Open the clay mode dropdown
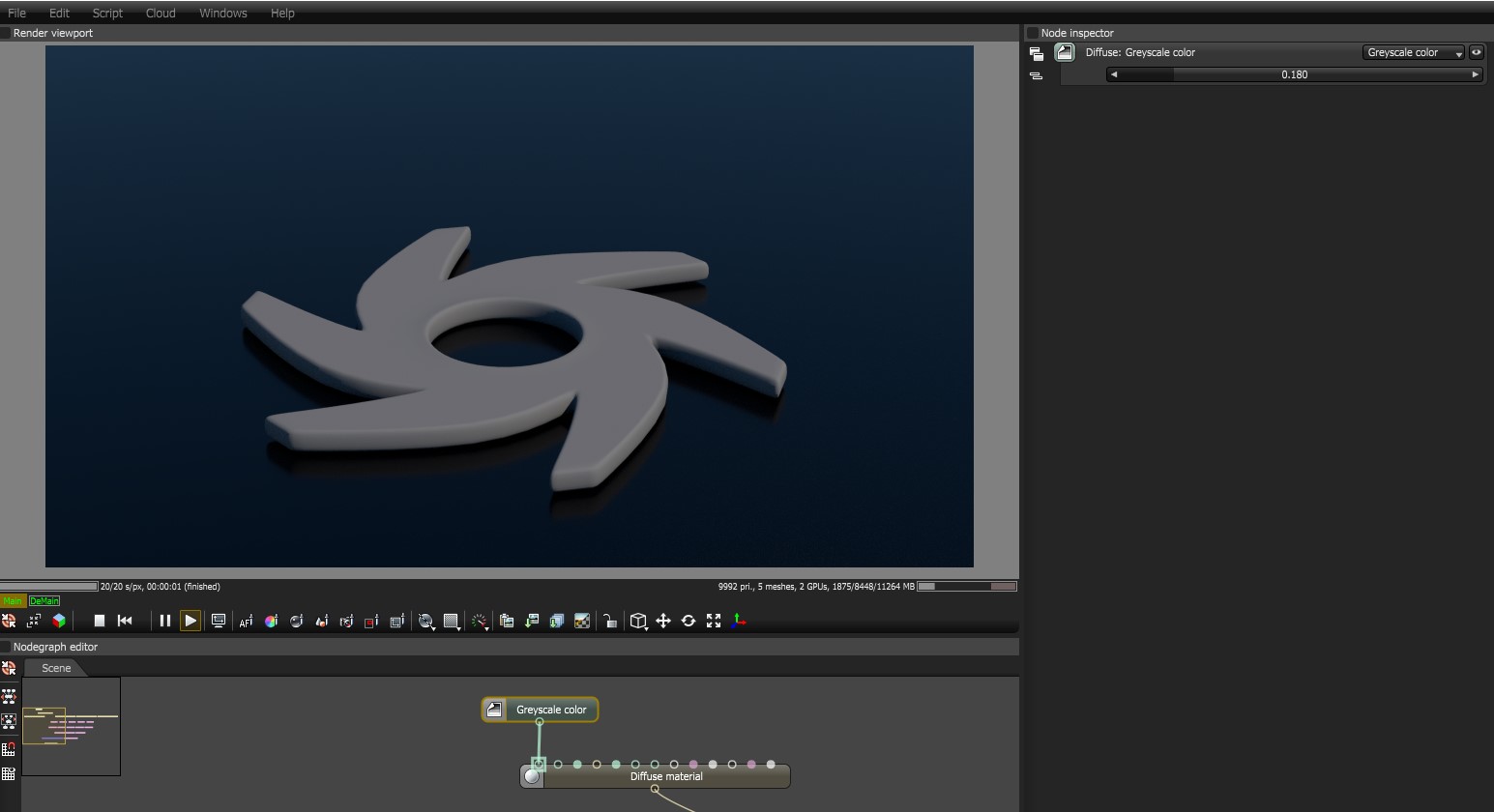 click(426, 622)
